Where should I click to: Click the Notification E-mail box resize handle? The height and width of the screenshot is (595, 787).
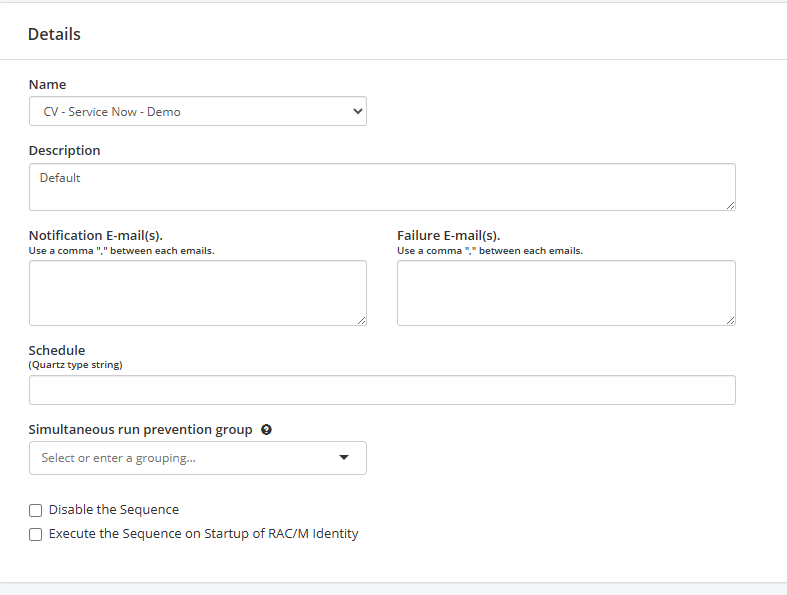point(361,320)
